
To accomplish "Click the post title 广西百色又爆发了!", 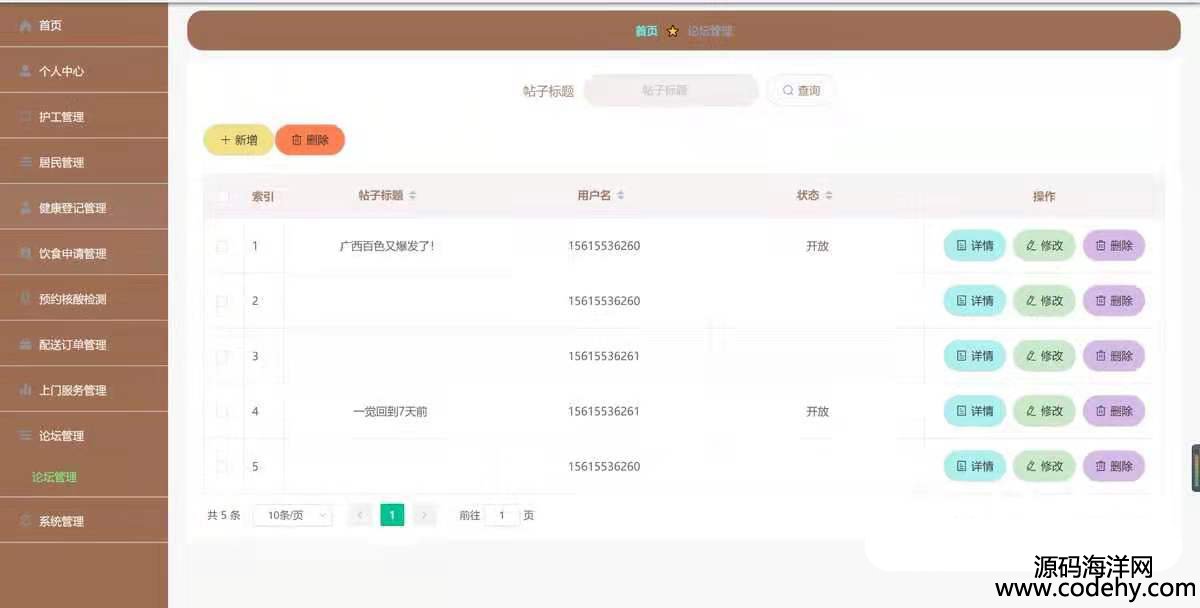I will tap(387, 246).
